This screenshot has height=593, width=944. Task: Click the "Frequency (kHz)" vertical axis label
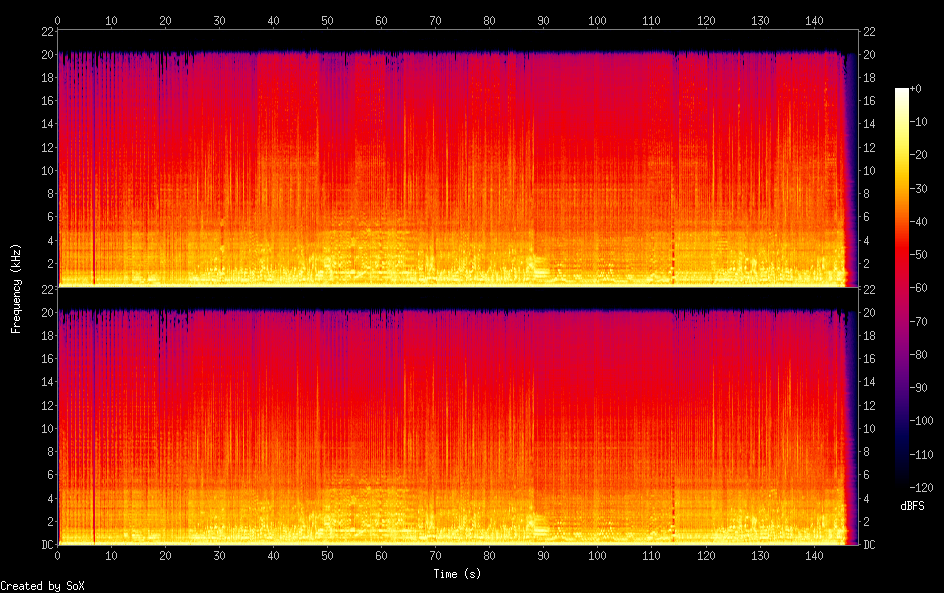pyautogui.click(x=16, y=288)
